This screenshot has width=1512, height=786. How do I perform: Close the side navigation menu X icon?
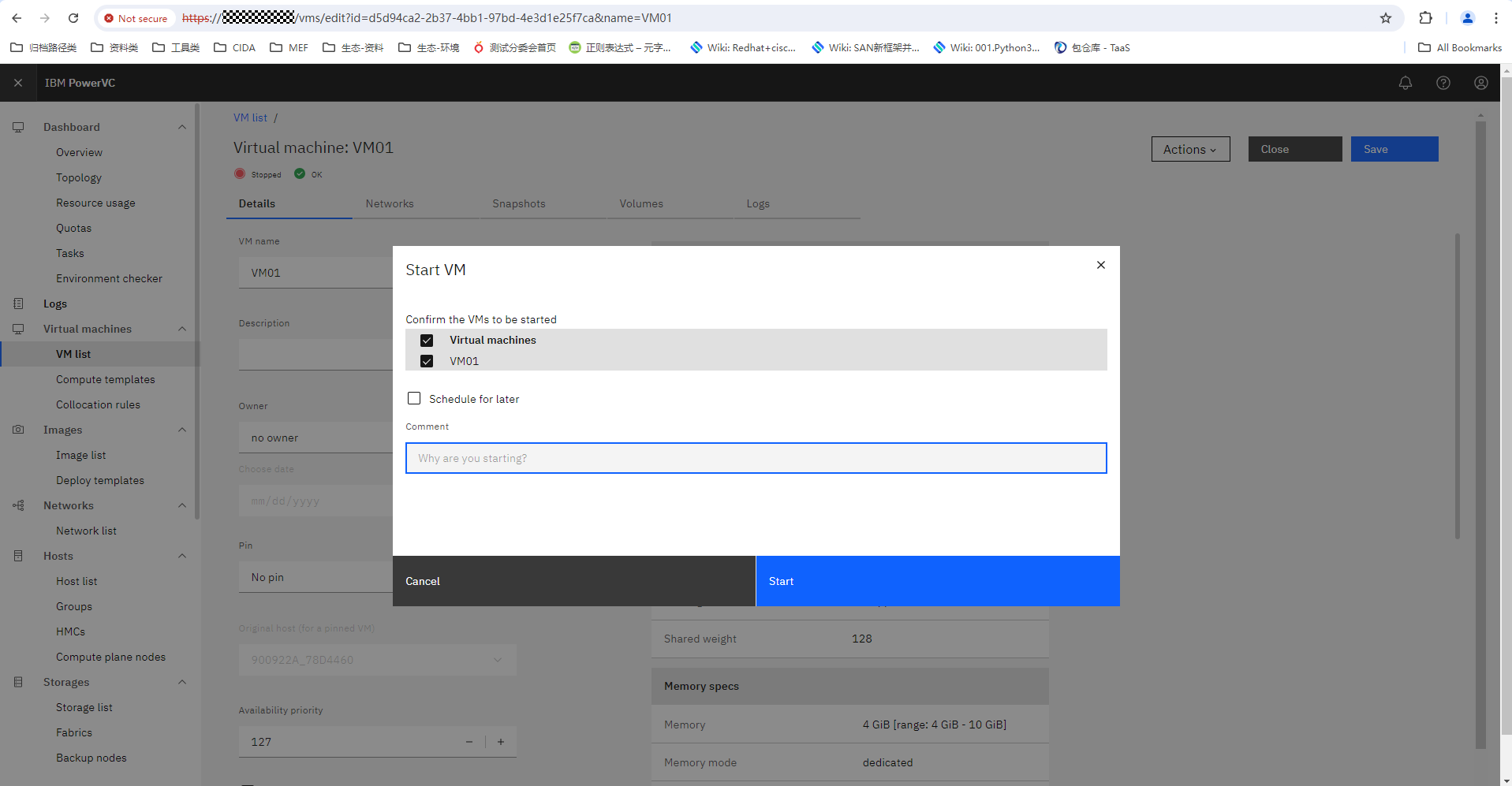click(18, 83)
